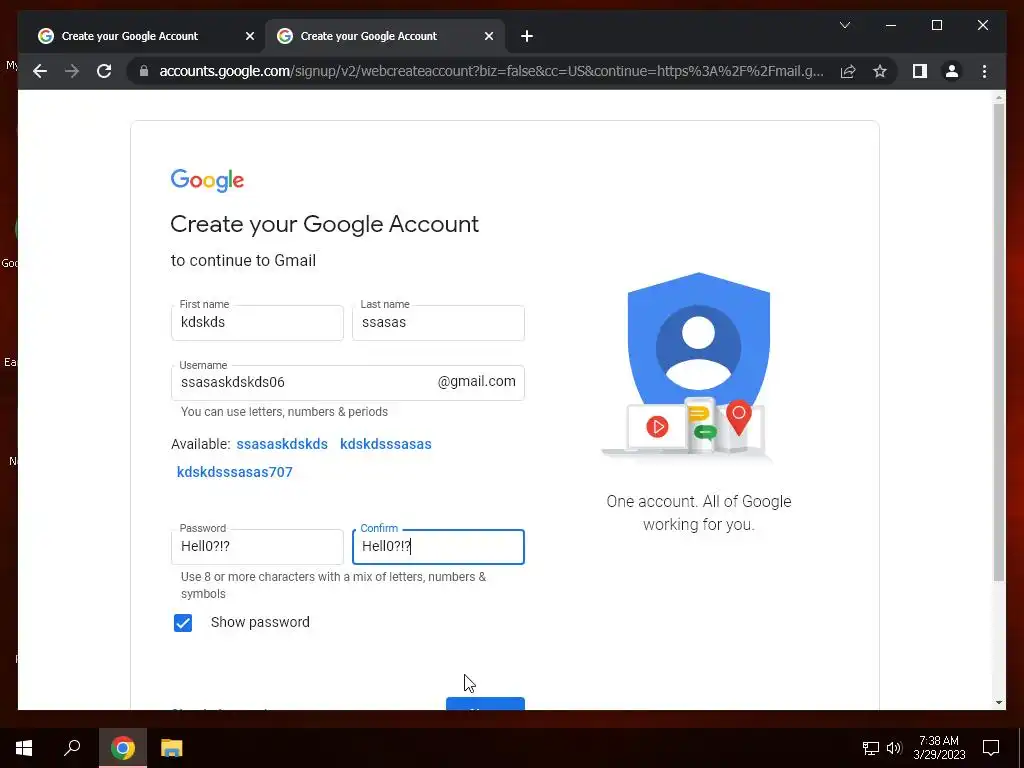Viewport: 1024px width, 768px height.
Task: Switch to first Create your Google Account tab
Action: [129, 37]
